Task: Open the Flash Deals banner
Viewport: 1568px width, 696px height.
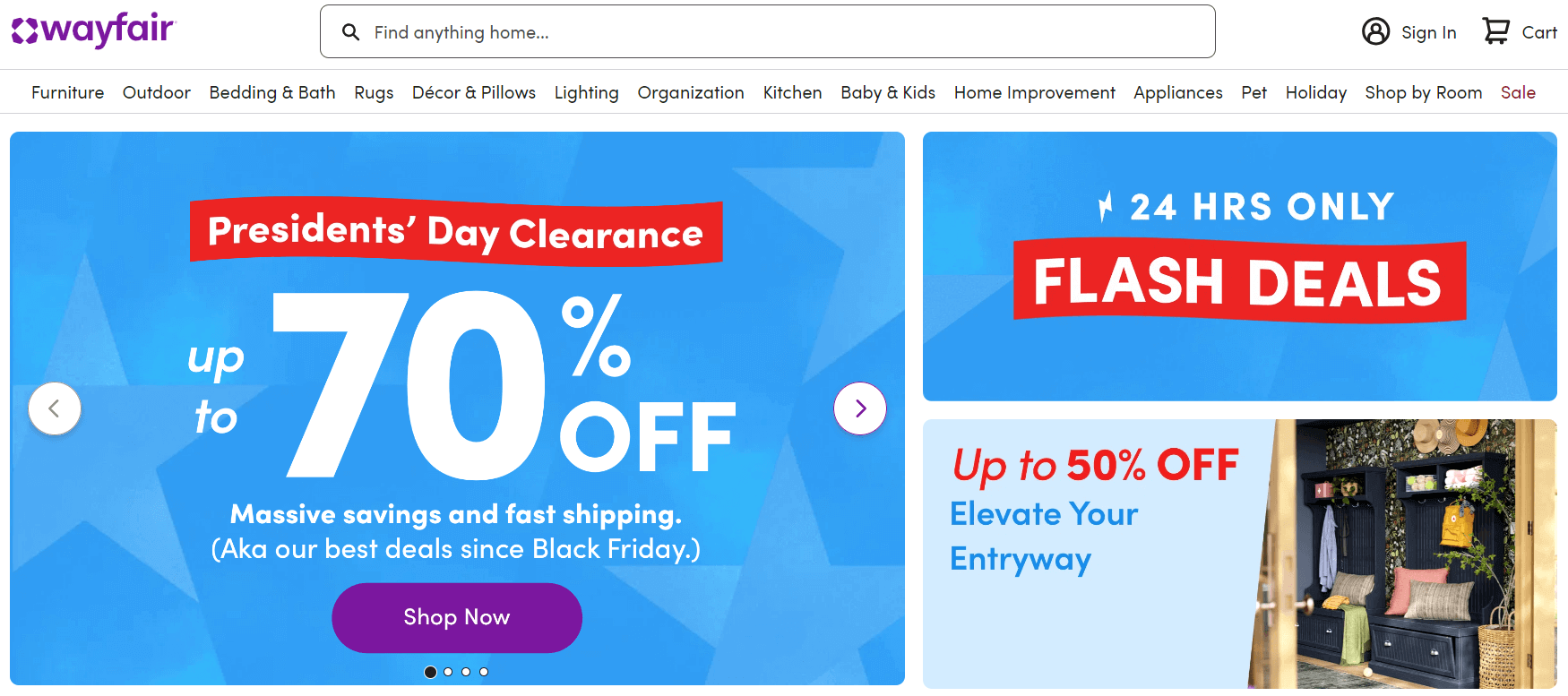Action: (x=1239, y=266)
